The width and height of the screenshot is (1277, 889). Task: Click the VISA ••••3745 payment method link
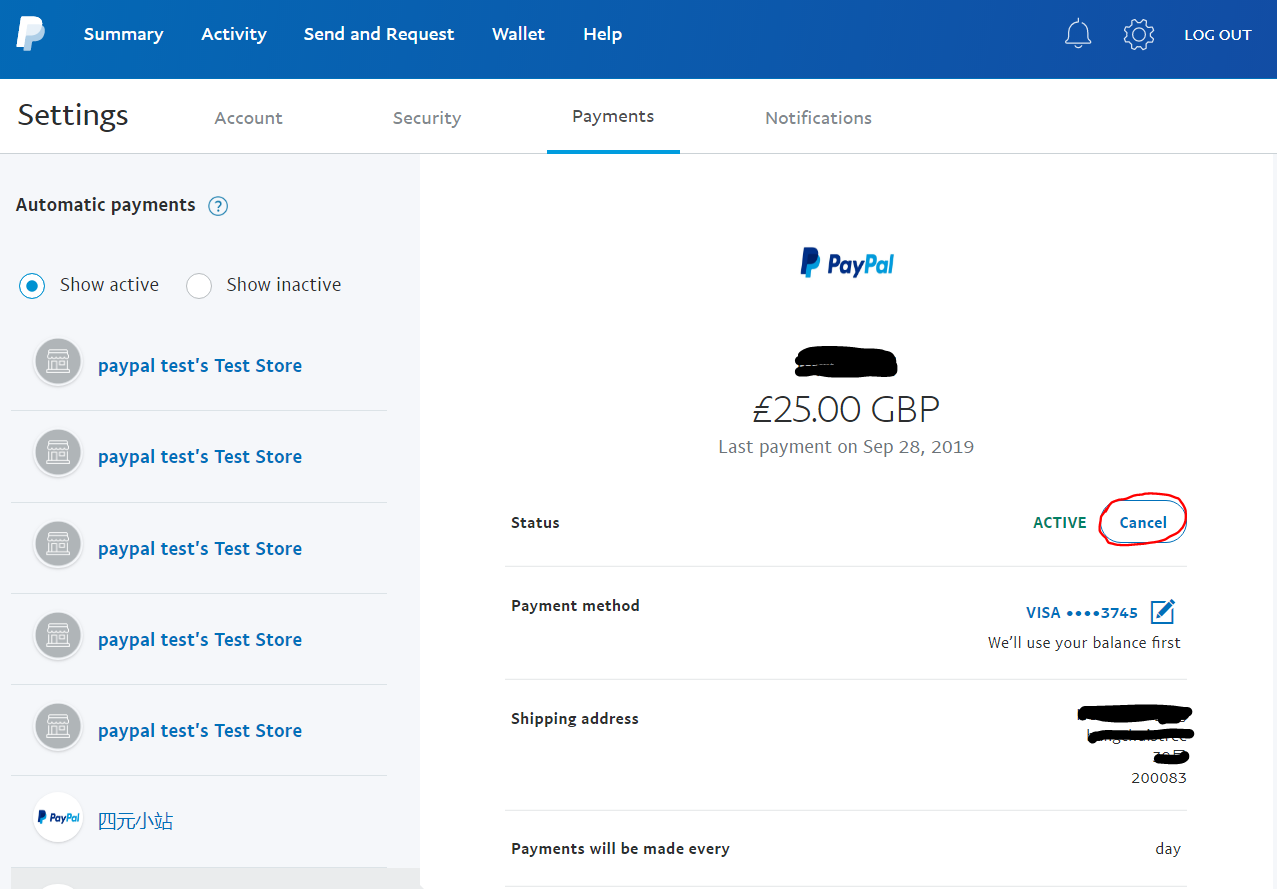[1082, 613]
